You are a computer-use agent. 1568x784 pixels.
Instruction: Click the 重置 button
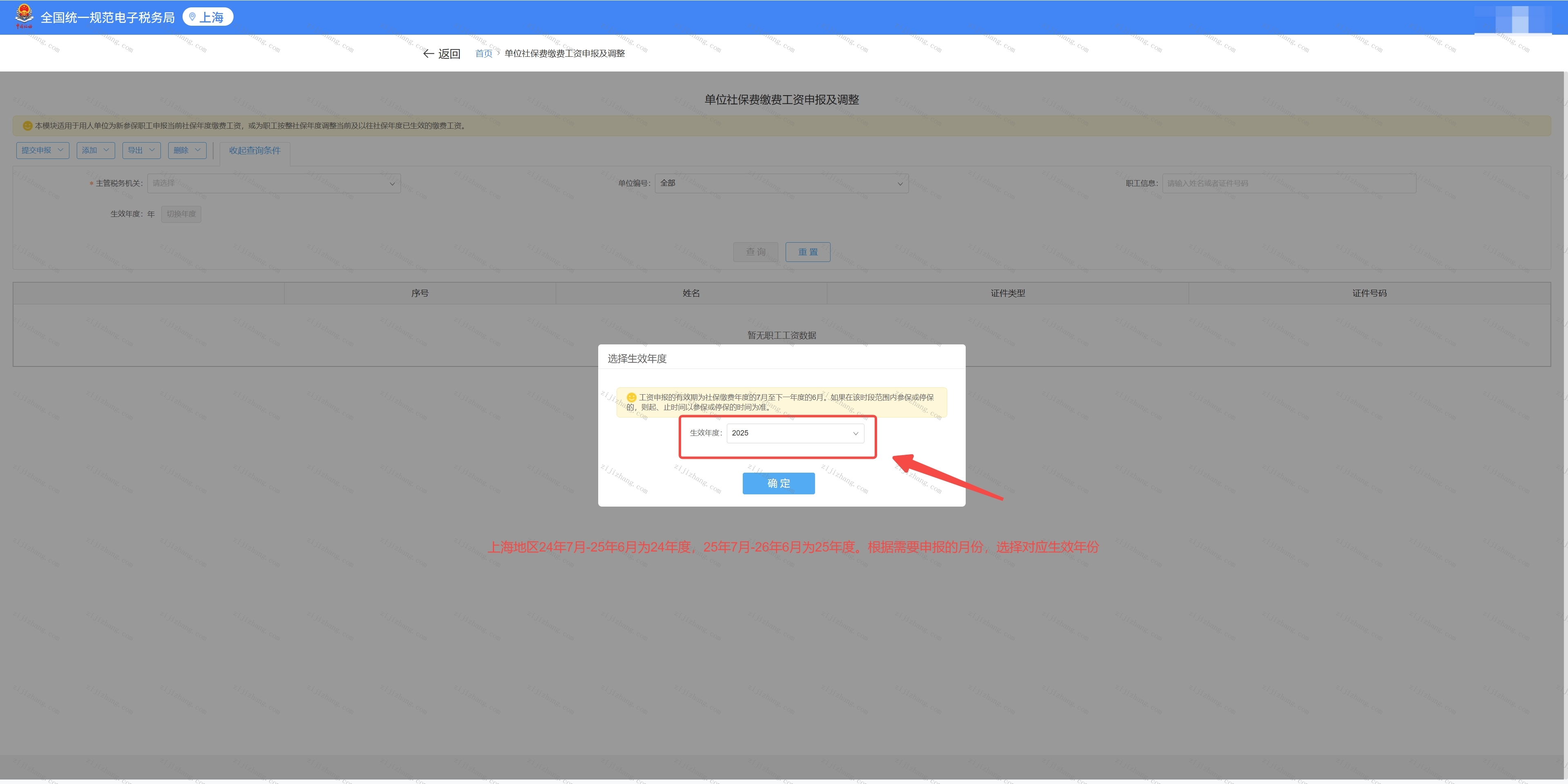(x=808, y=252)
